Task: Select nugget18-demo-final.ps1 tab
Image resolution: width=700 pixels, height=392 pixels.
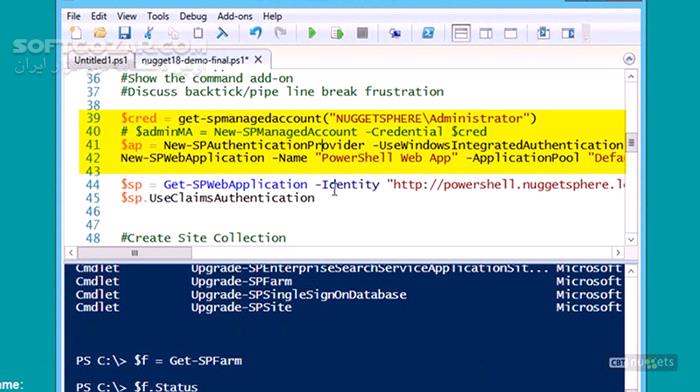Action: pyautogui.click(x=195, y=60)
